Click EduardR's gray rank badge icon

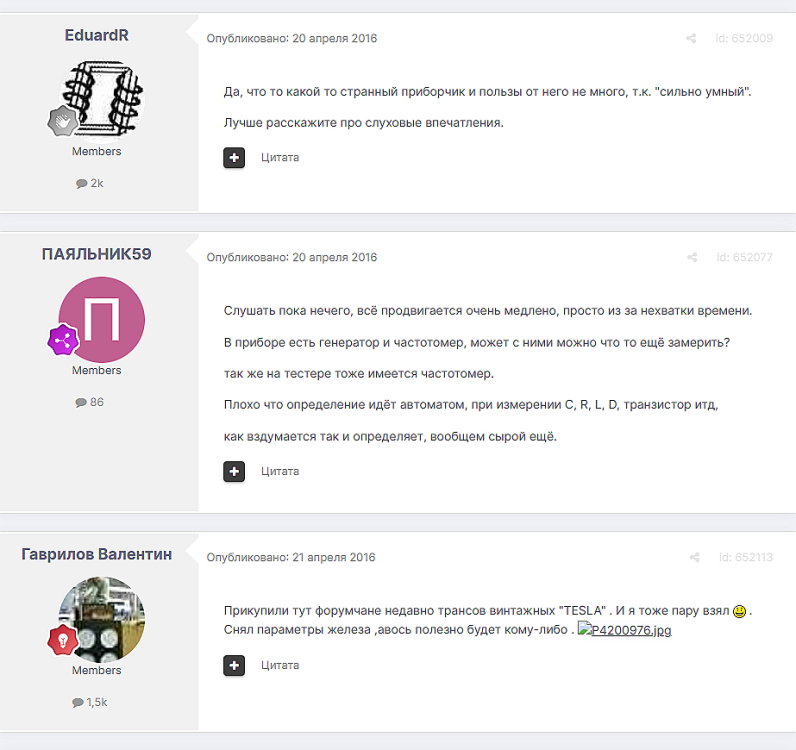coord(63,121)
